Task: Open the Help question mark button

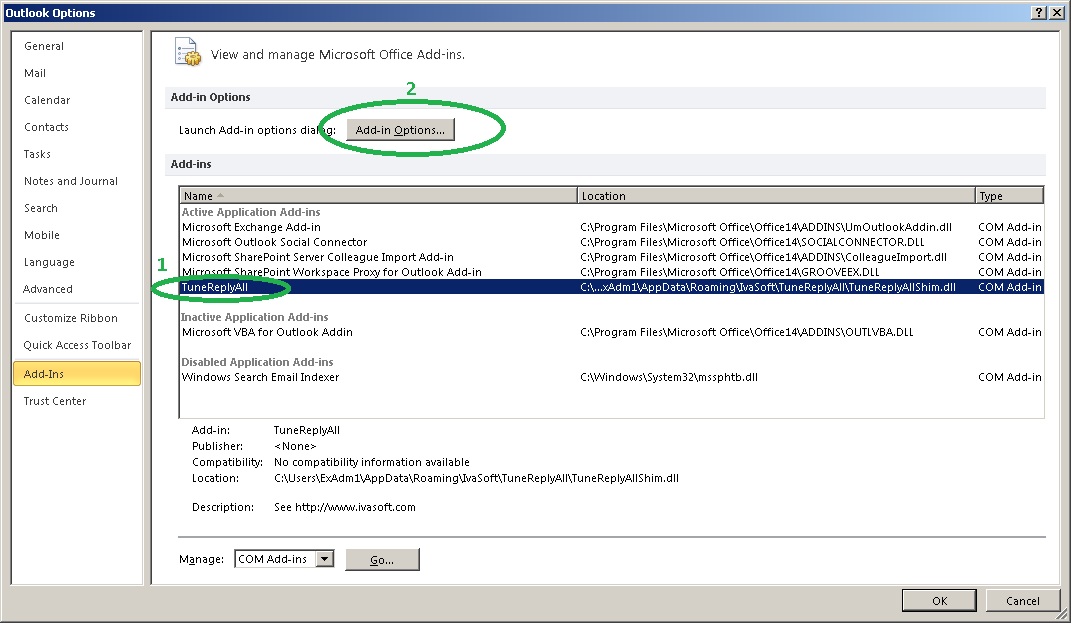Action: click(1038, 12)
